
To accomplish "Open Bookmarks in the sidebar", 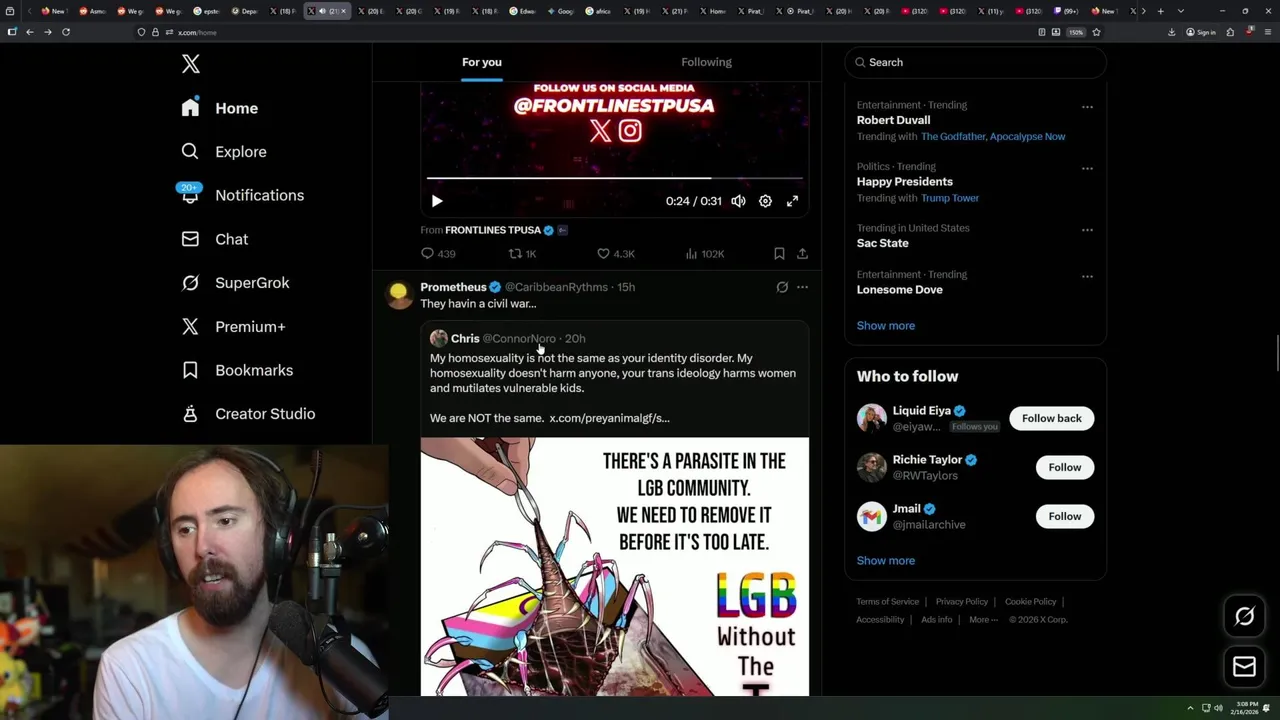I will (x=237, y=370).
